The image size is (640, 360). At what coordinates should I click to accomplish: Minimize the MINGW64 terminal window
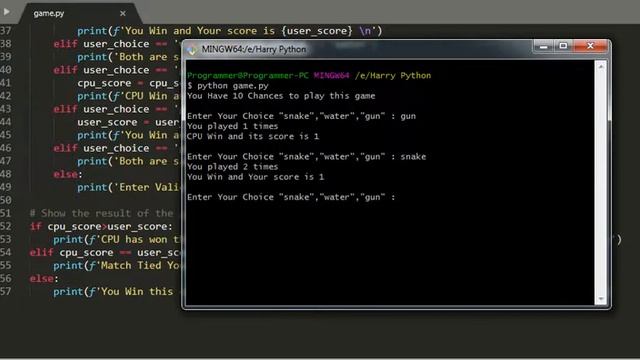coord(543,47)
